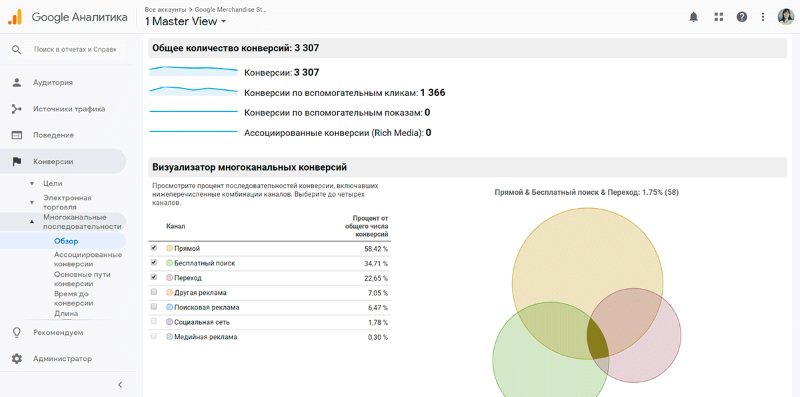Click the Рекомендуем lightbulb icon
800x397 pixels.
pyautogui.click(x=17, y=332)
